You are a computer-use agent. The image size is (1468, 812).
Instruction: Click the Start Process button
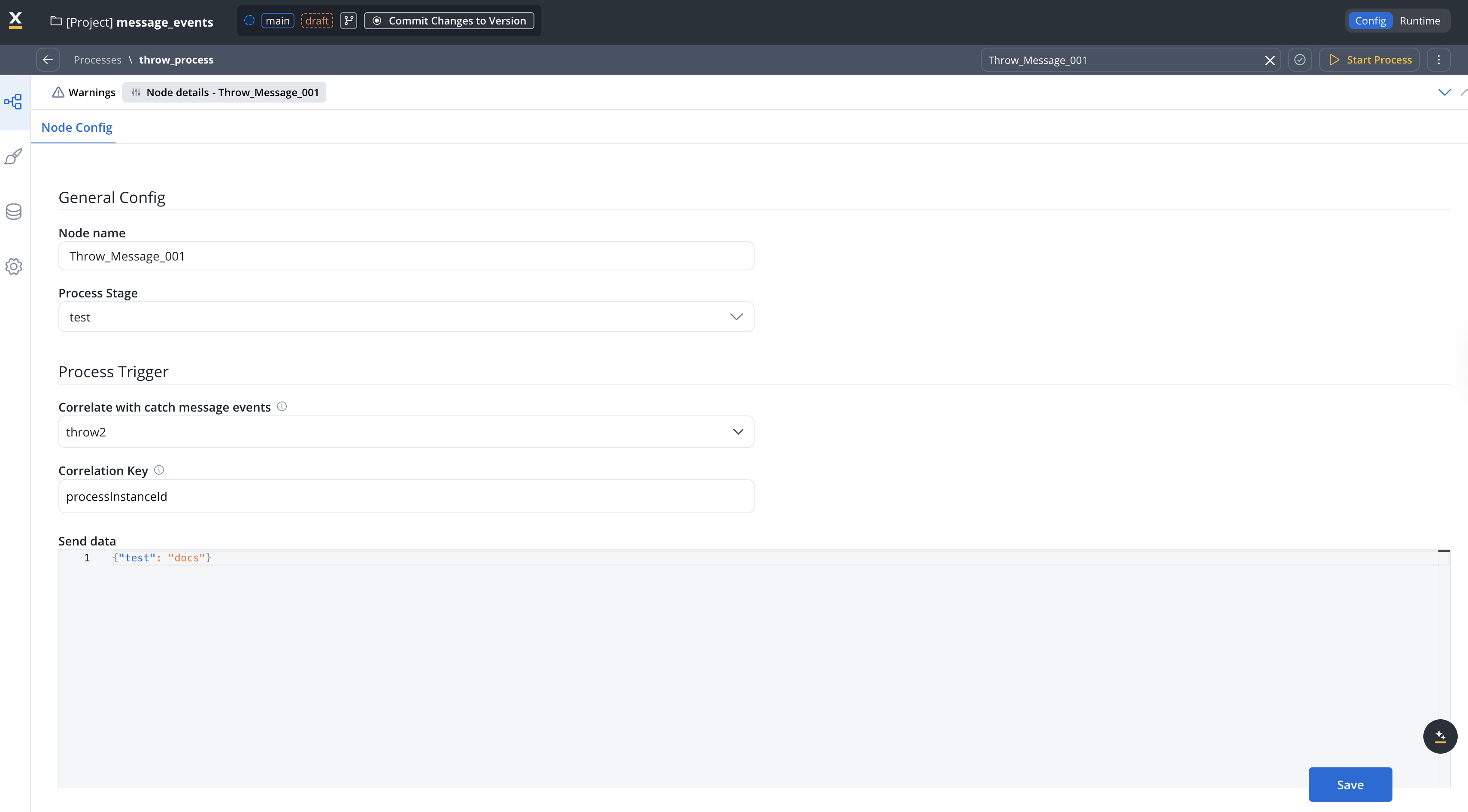1369,60
